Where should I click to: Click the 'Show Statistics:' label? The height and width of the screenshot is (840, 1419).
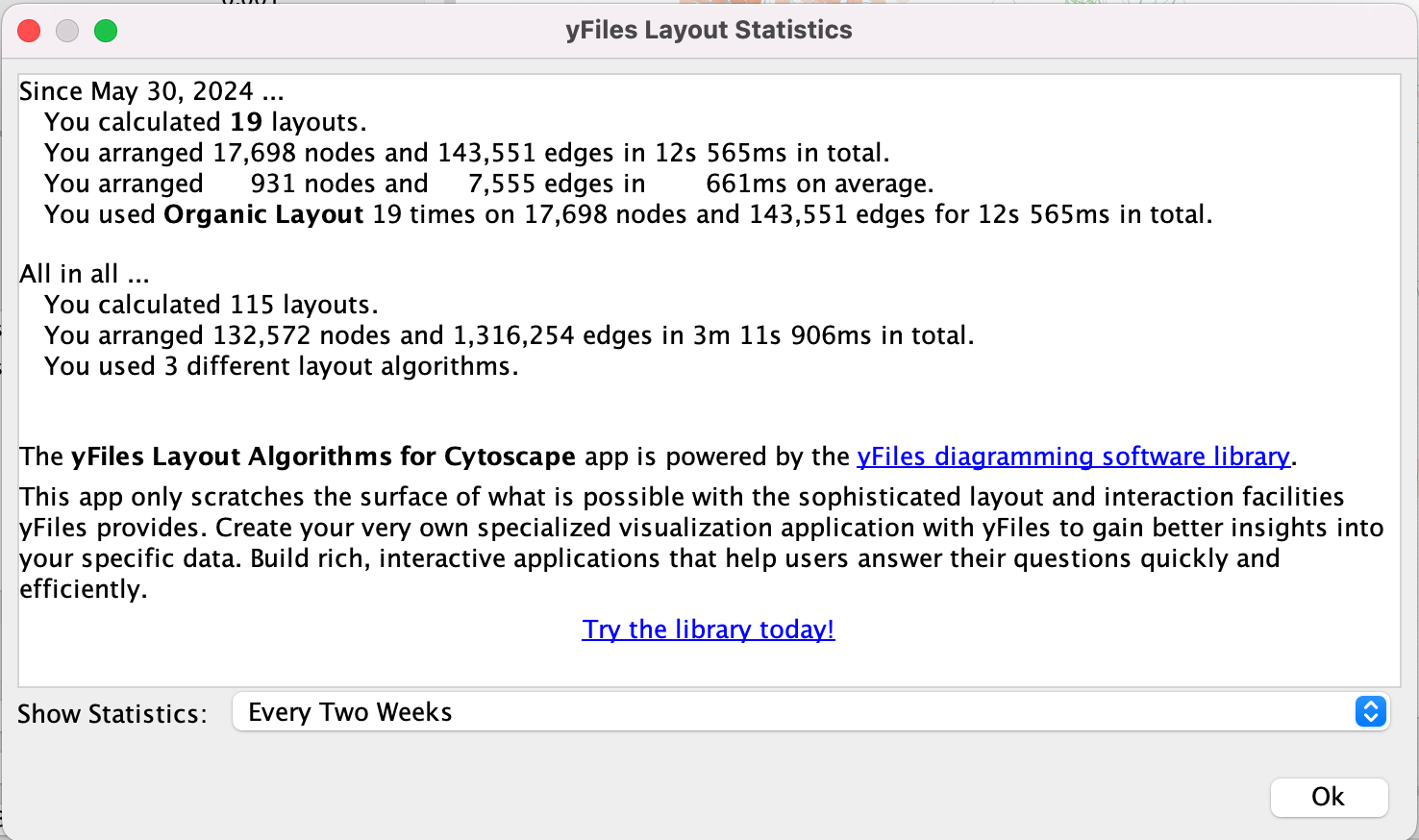(x=112, y=714)
